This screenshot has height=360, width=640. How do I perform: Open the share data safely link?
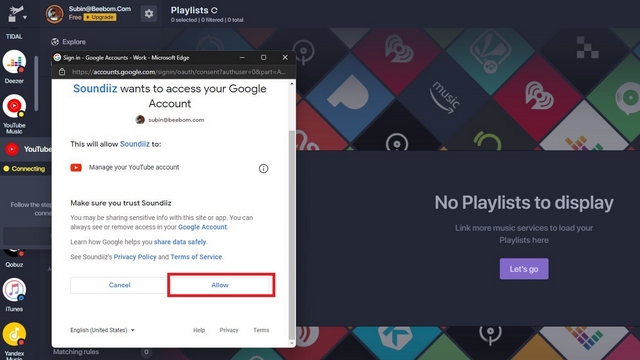tap(180, 242)
